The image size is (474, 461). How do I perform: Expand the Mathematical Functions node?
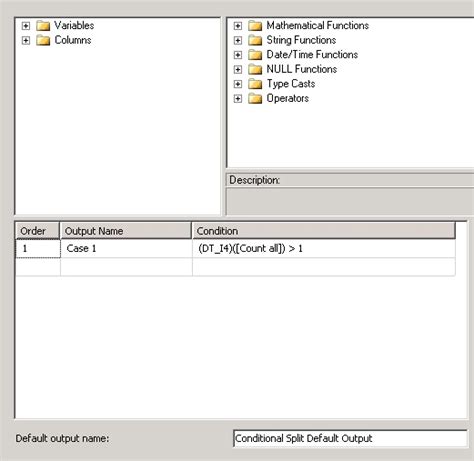[238, 26]
